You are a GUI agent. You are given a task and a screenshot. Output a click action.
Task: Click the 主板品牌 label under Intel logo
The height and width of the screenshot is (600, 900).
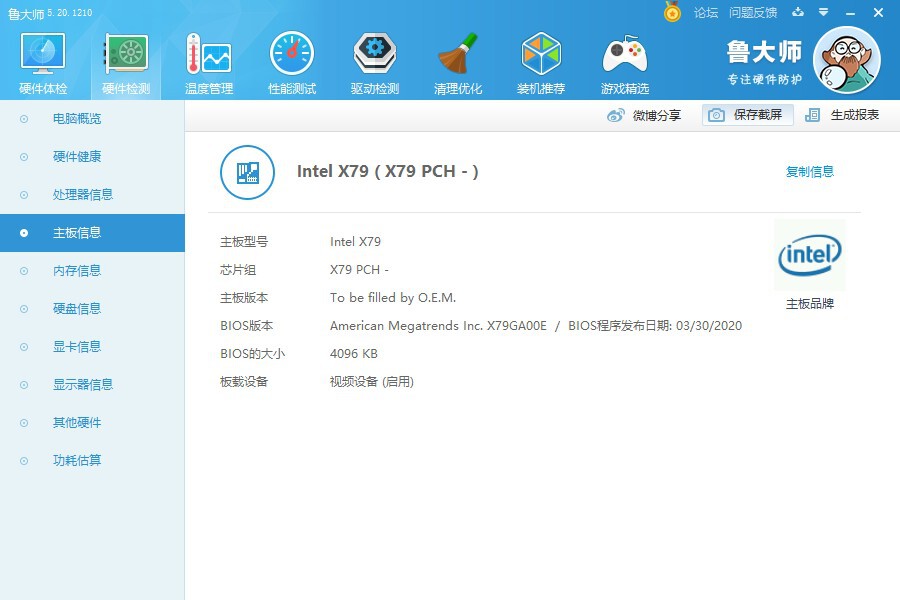tap(810, 304)
